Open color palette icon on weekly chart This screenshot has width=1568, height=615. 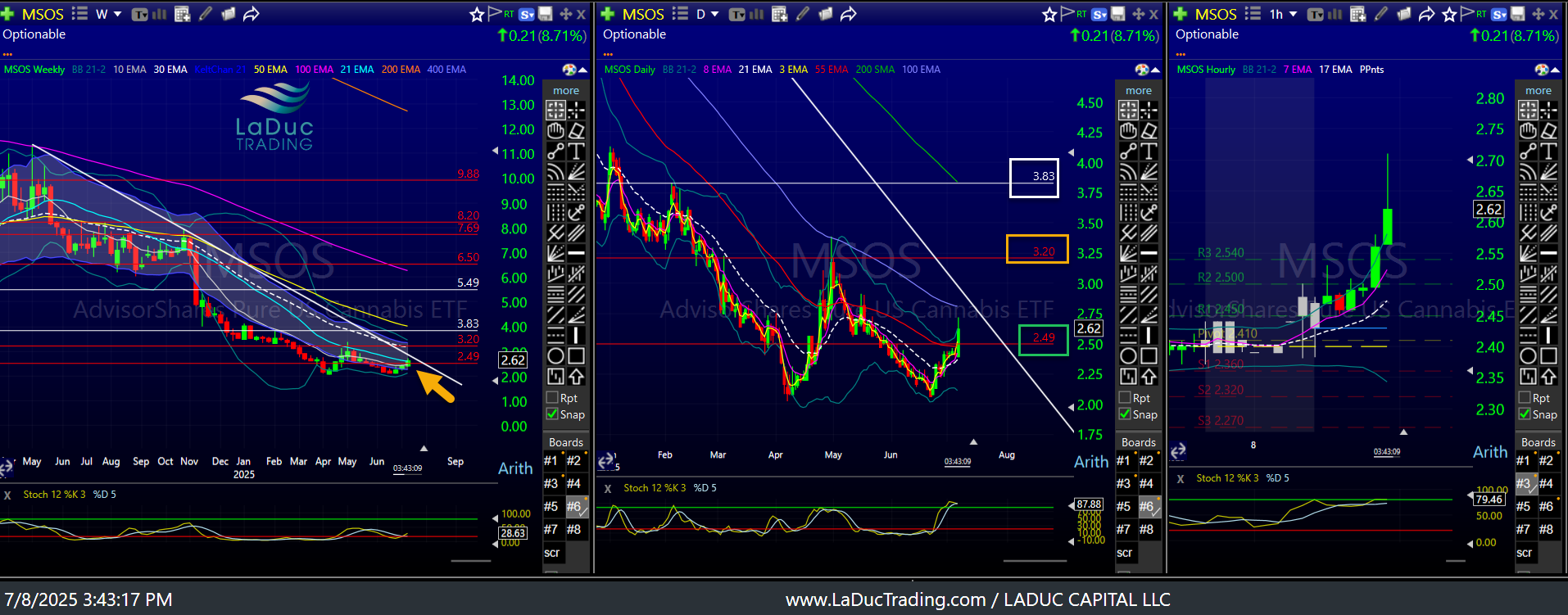pyautogui.click(x=569, y=70)
